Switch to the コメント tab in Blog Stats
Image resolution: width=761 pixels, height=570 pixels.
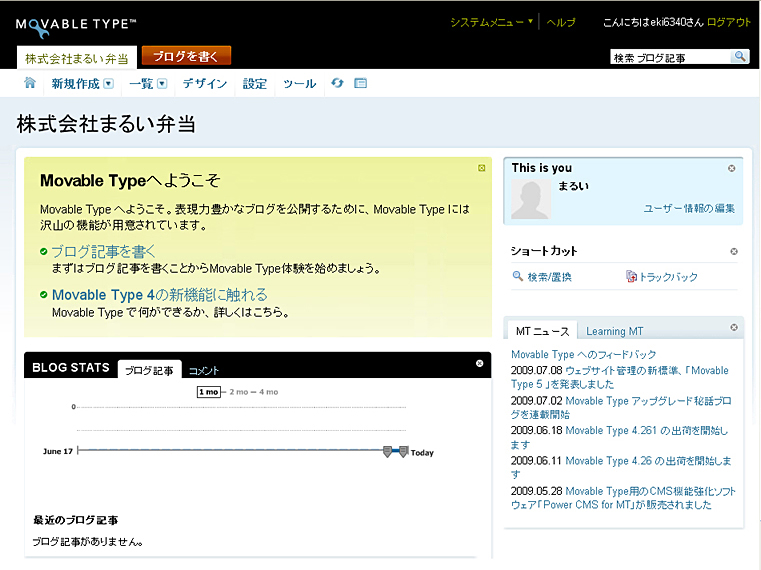click(203, 370)
